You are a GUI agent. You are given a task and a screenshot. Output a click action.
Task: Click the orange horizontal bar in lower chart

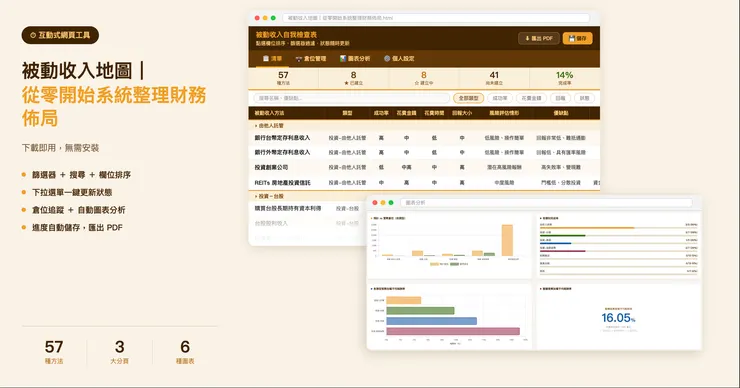coord(404,300)
